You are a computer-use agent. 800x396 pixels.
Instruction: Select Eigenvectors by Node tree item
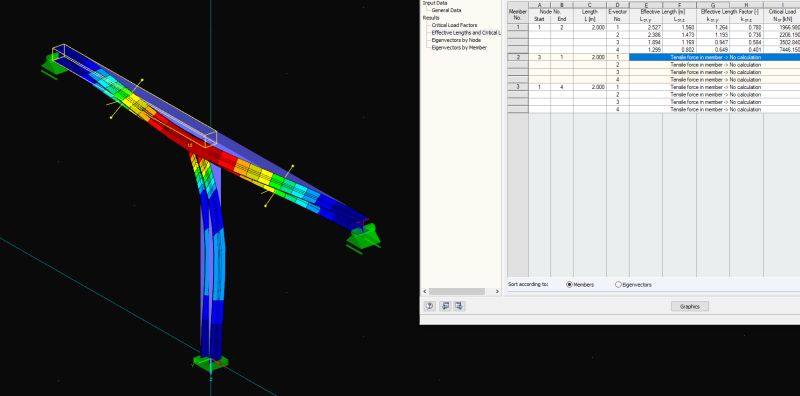pos(456,40)
